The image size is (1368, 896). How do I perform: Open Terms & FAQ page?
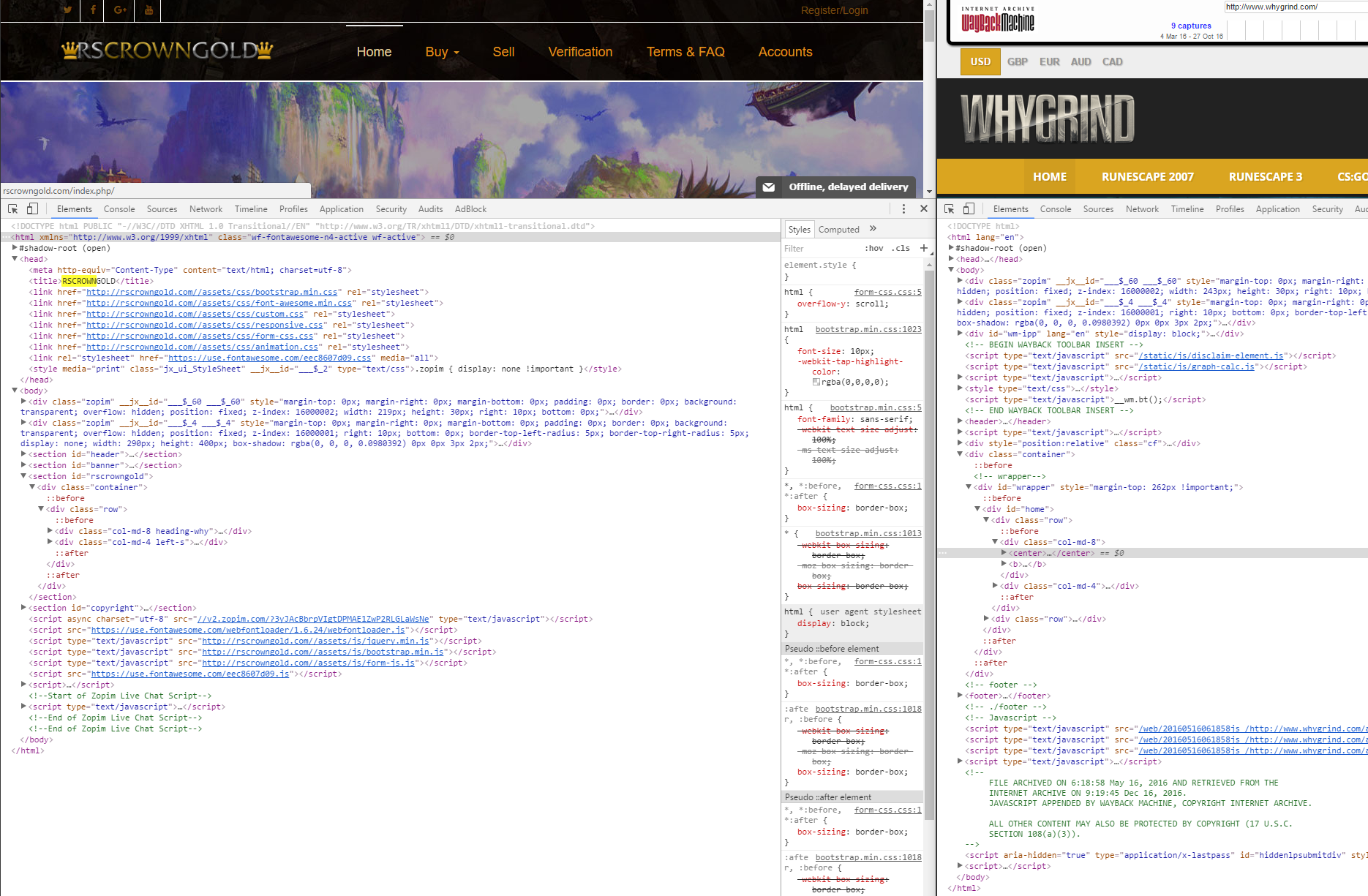point(685,52)
